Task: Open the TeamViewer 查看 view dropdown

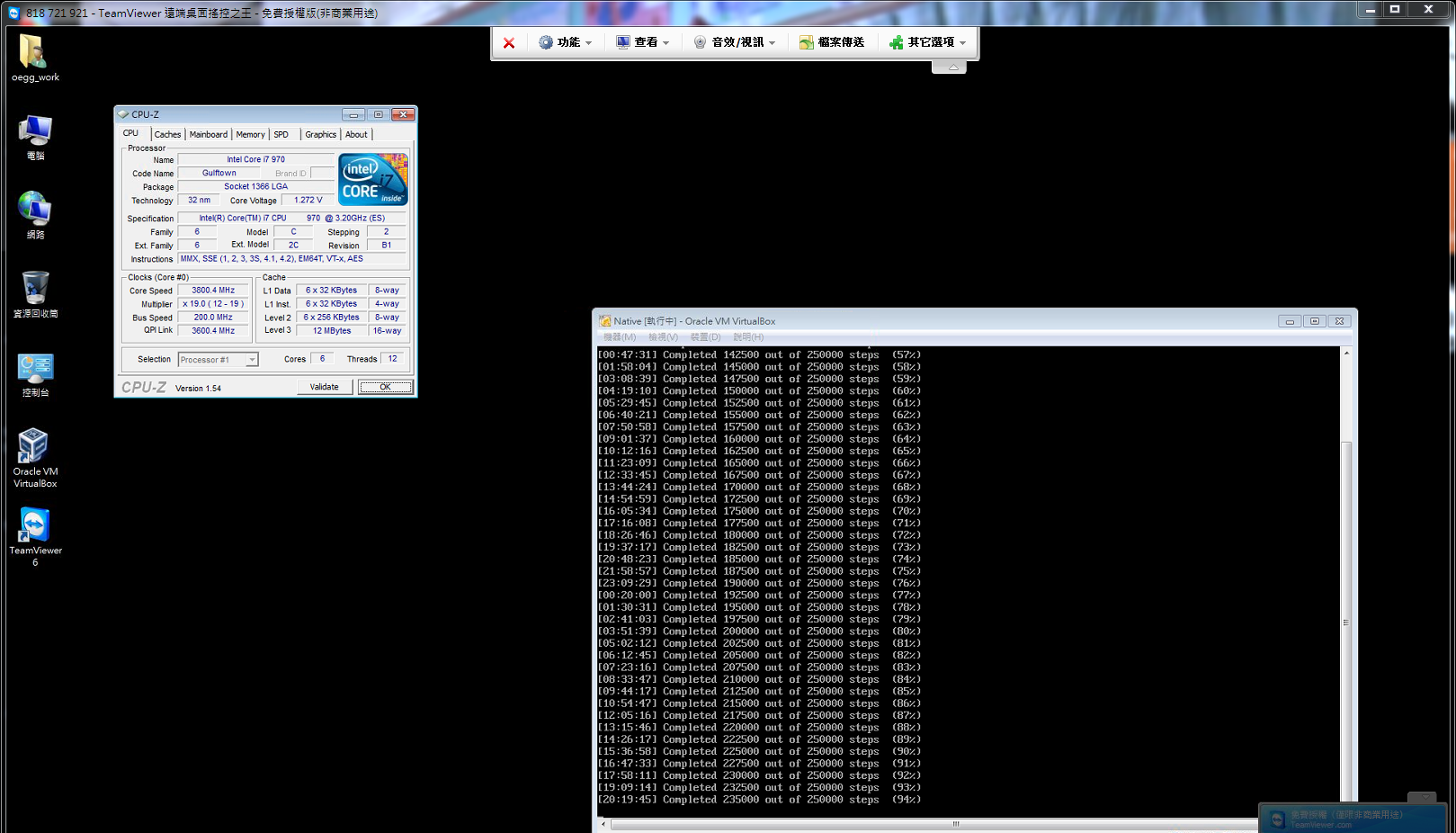Action: [x=643, y=42]
